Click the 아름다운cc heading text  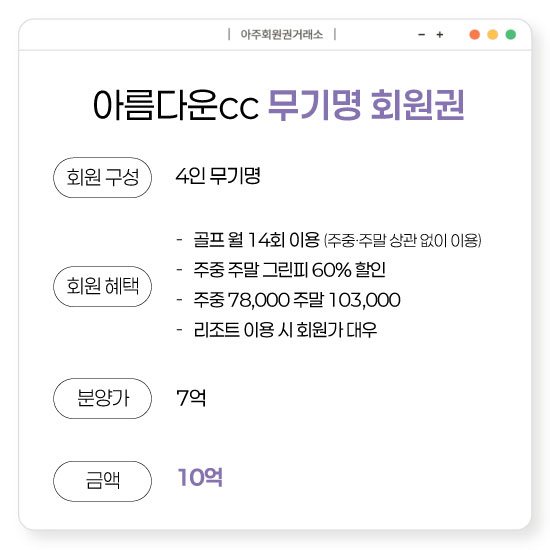point(176,105)
